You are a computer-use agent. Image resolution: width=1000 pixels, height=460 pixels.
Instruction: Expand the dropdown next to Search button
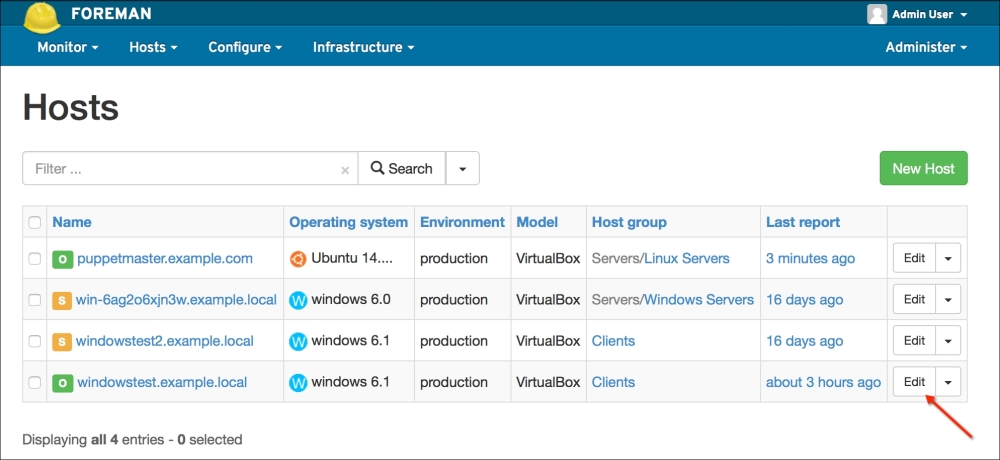coord(462,169)
